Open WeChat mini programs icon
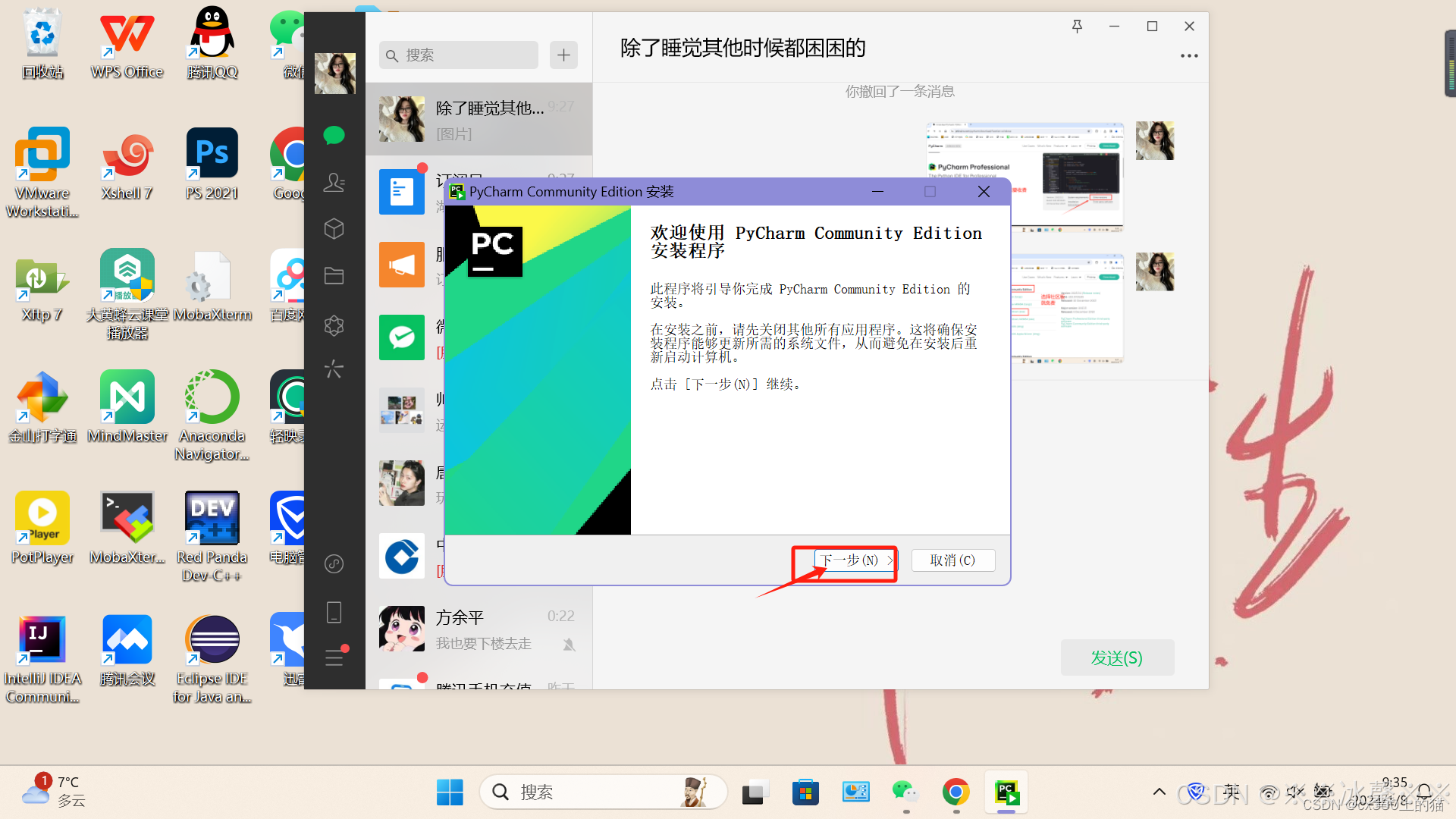 334,563
